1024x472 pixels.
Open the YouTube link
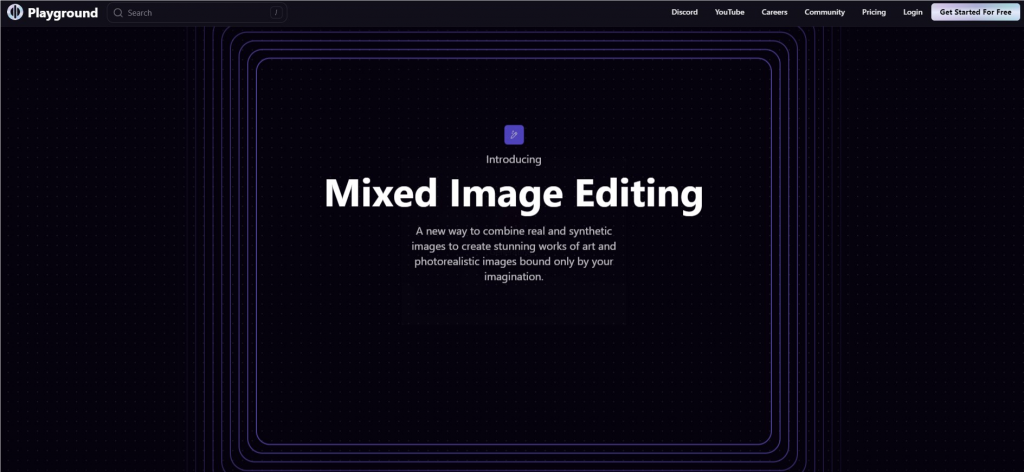[x=729, y=12]
